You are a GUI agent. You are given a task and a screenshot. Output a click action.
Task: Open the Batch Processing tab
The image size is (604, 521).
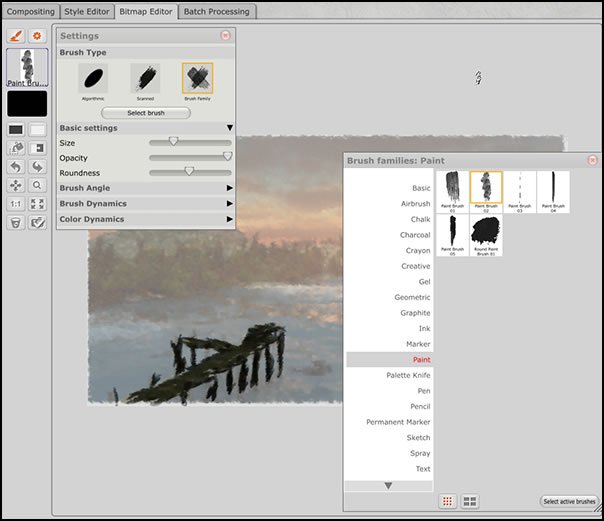click(216, 12)
